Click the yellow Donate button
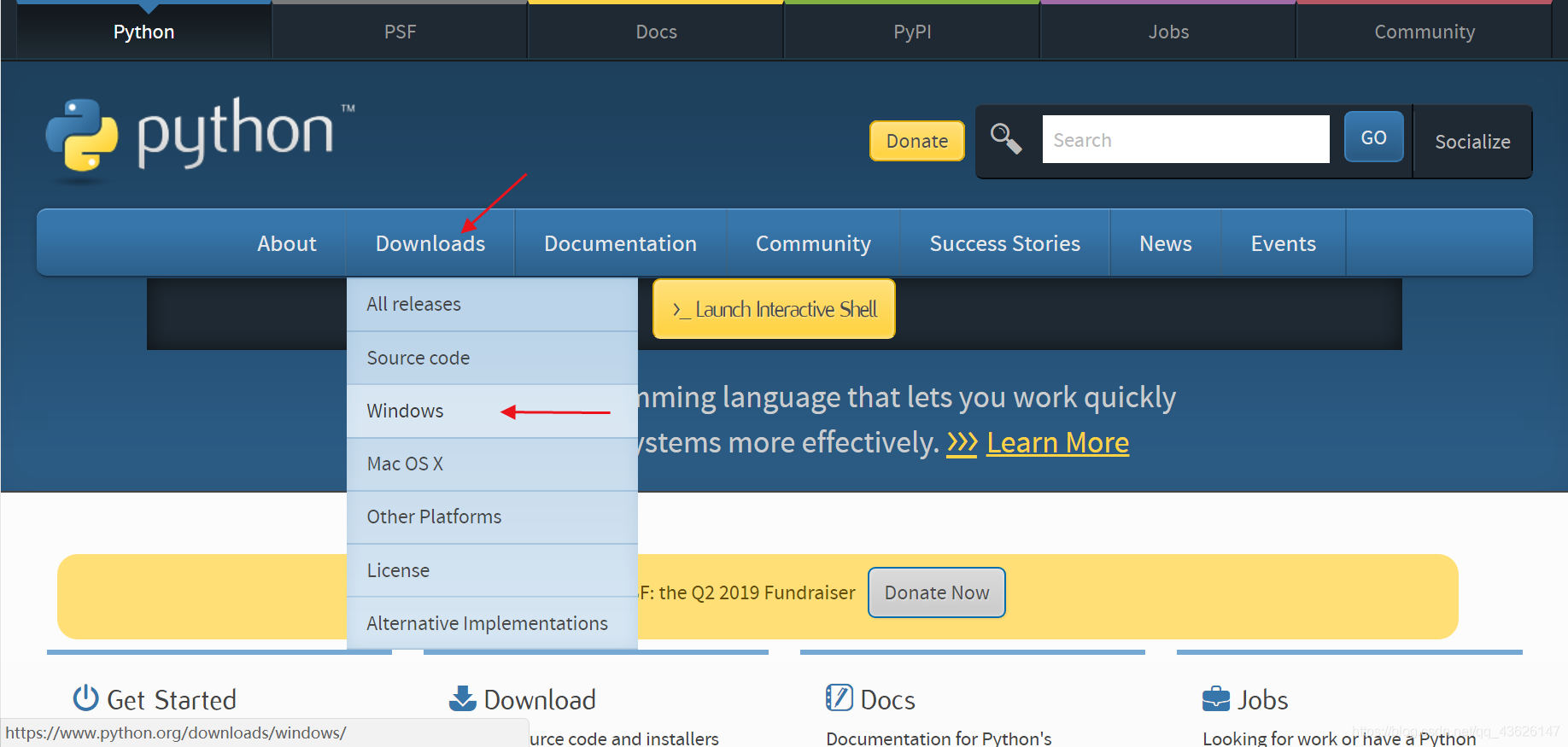1568x747 pixels. pos(917,141)
